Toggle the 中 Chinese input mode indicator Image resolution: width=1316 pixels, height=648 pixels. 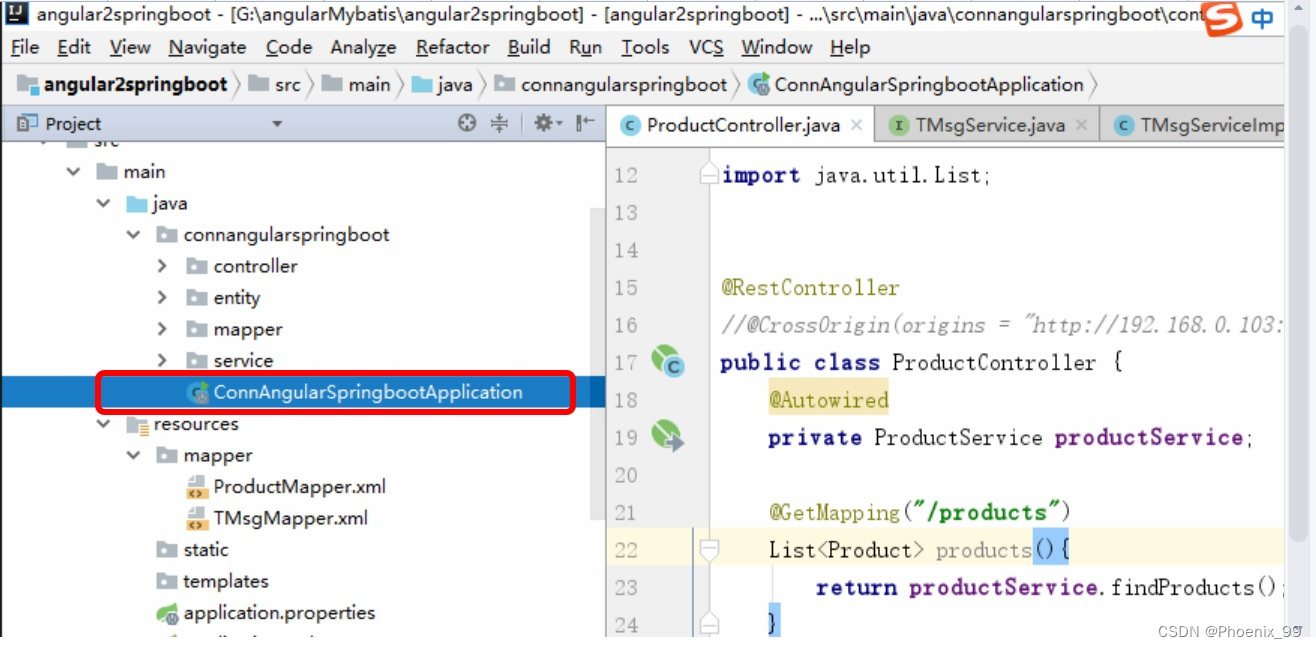pos(1263,19)
